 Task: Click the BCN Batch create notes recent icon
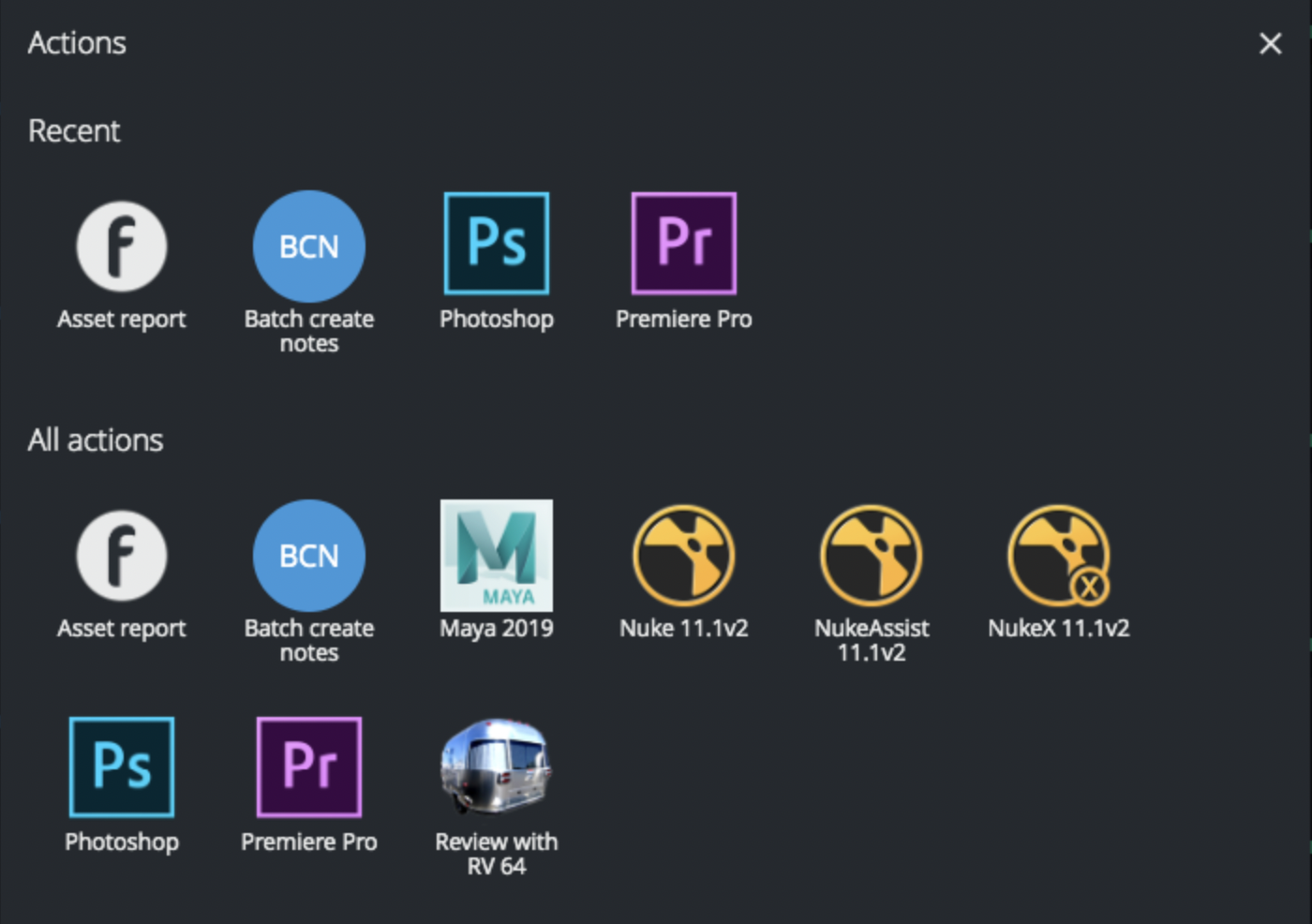(x=308, y=246)
